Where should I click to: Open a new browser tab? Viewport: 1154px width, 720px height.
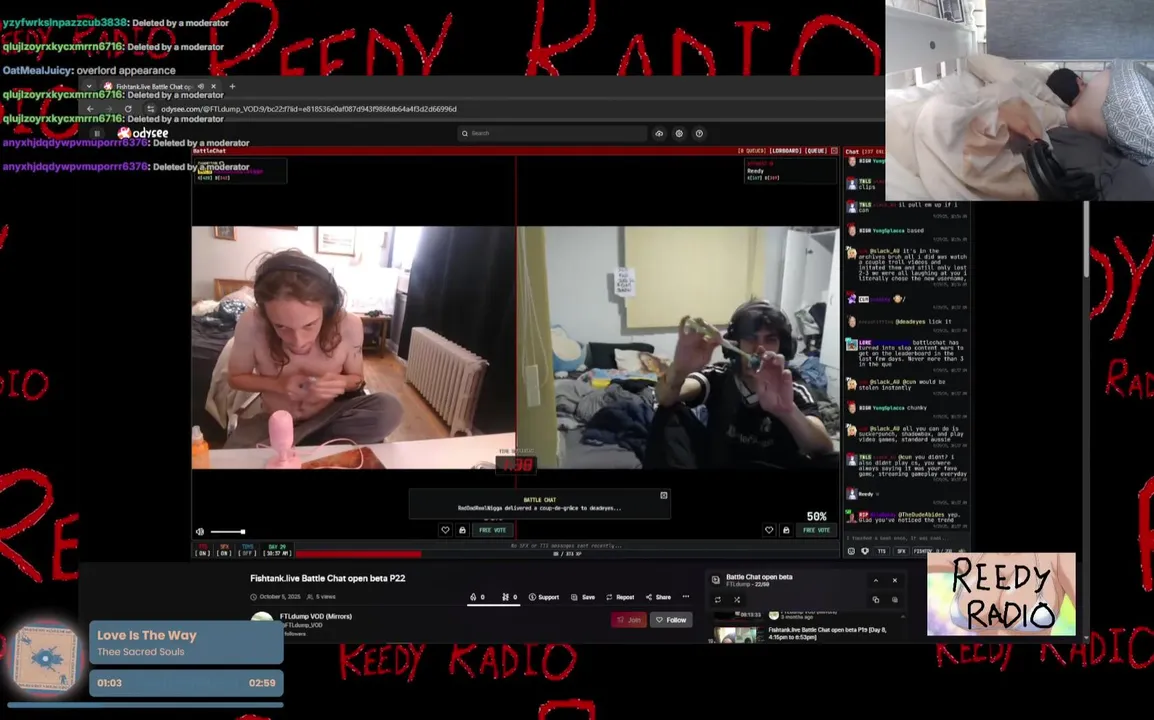[233, 86]
